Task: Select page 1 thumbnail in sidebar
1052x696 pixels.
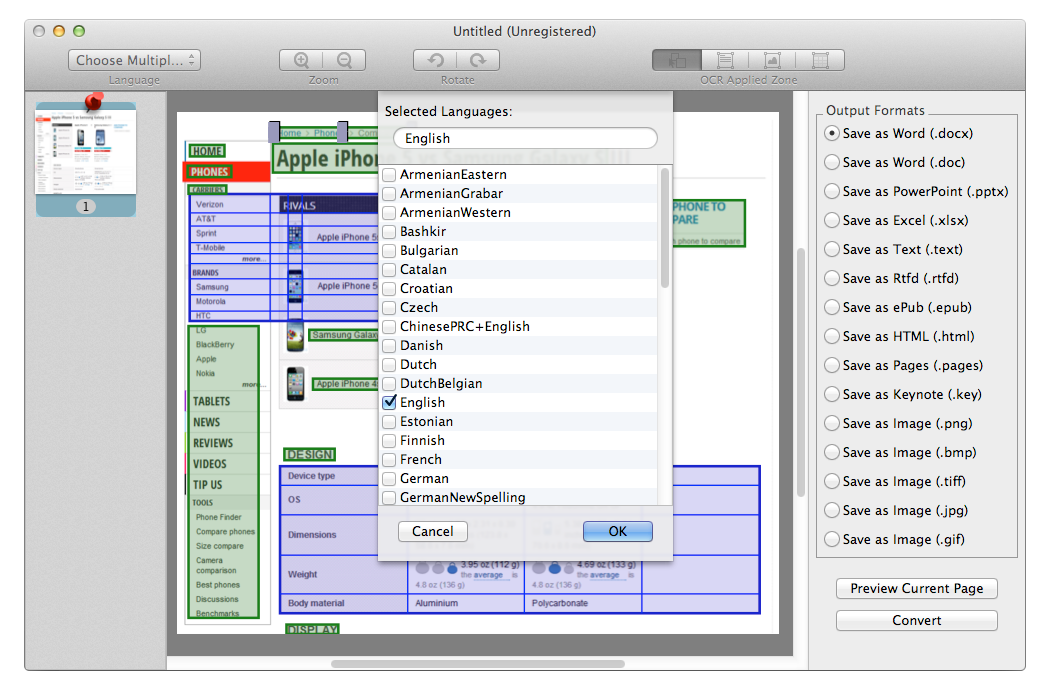Action: pyautogui.click(x=86, y=159)
